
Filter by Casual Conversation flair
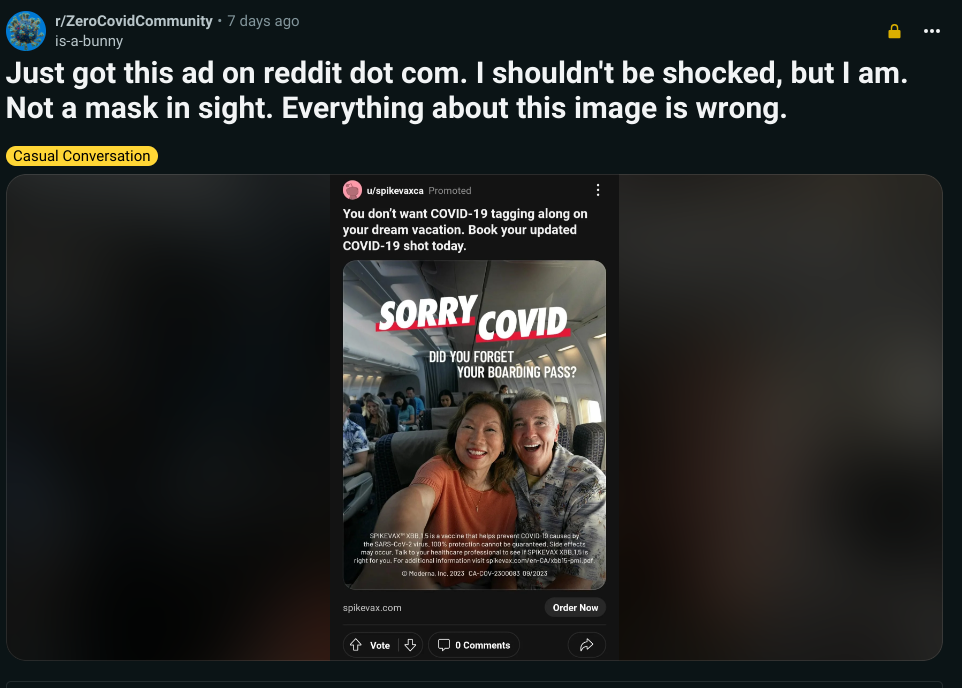[82, 156]
